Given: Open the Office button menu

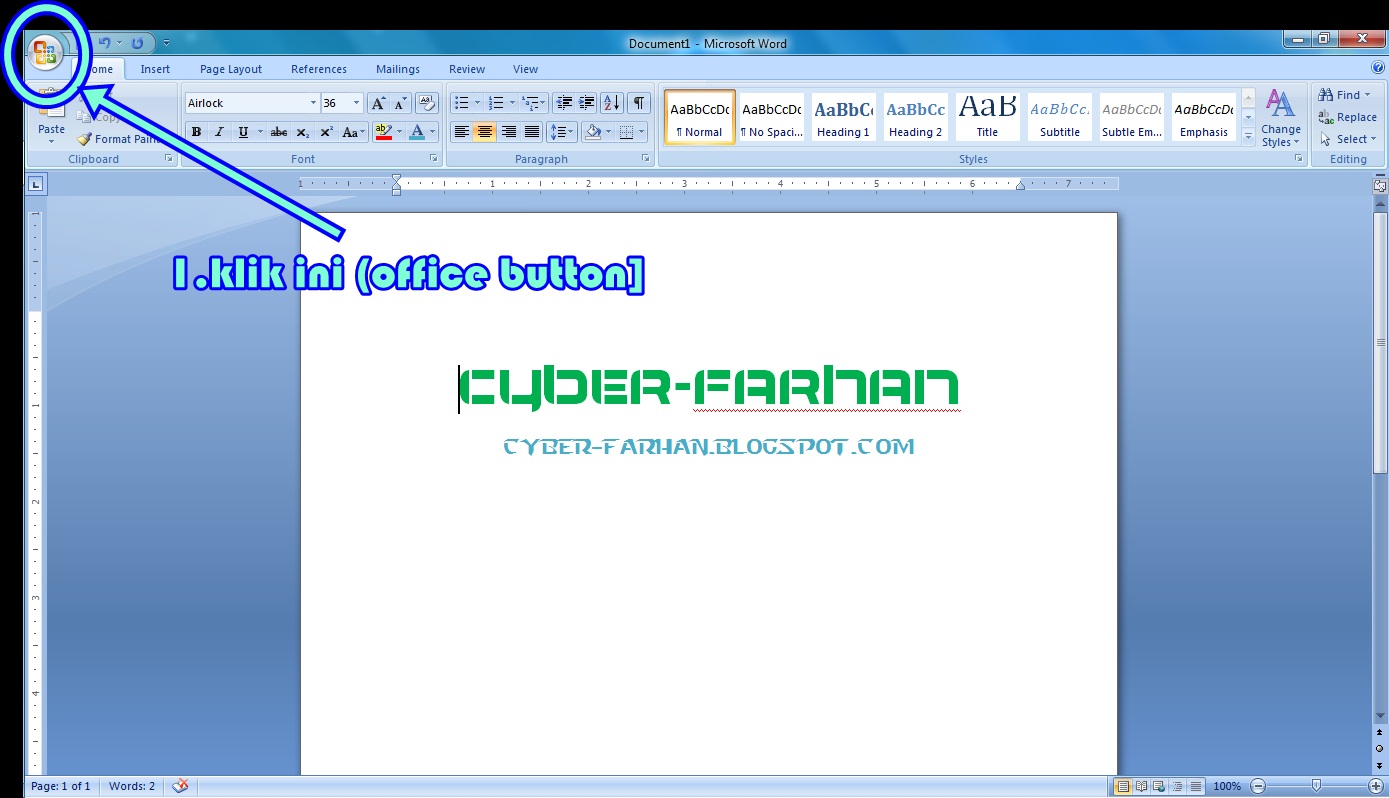Looking at the screenshot, I should (x=46, y=51).
